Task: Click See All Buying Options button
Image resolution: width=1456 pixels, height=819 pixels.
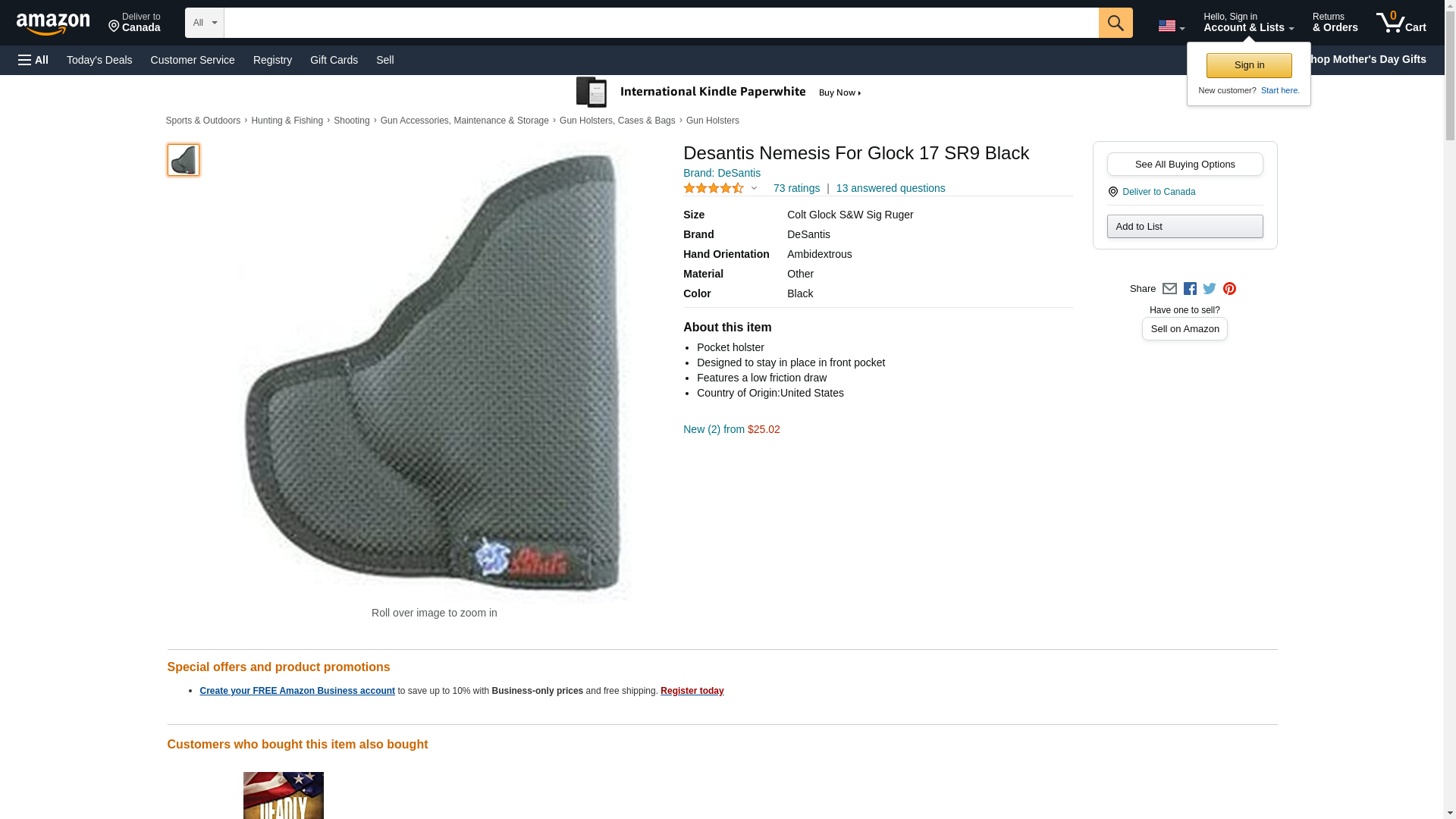Action: (1185, 165)
